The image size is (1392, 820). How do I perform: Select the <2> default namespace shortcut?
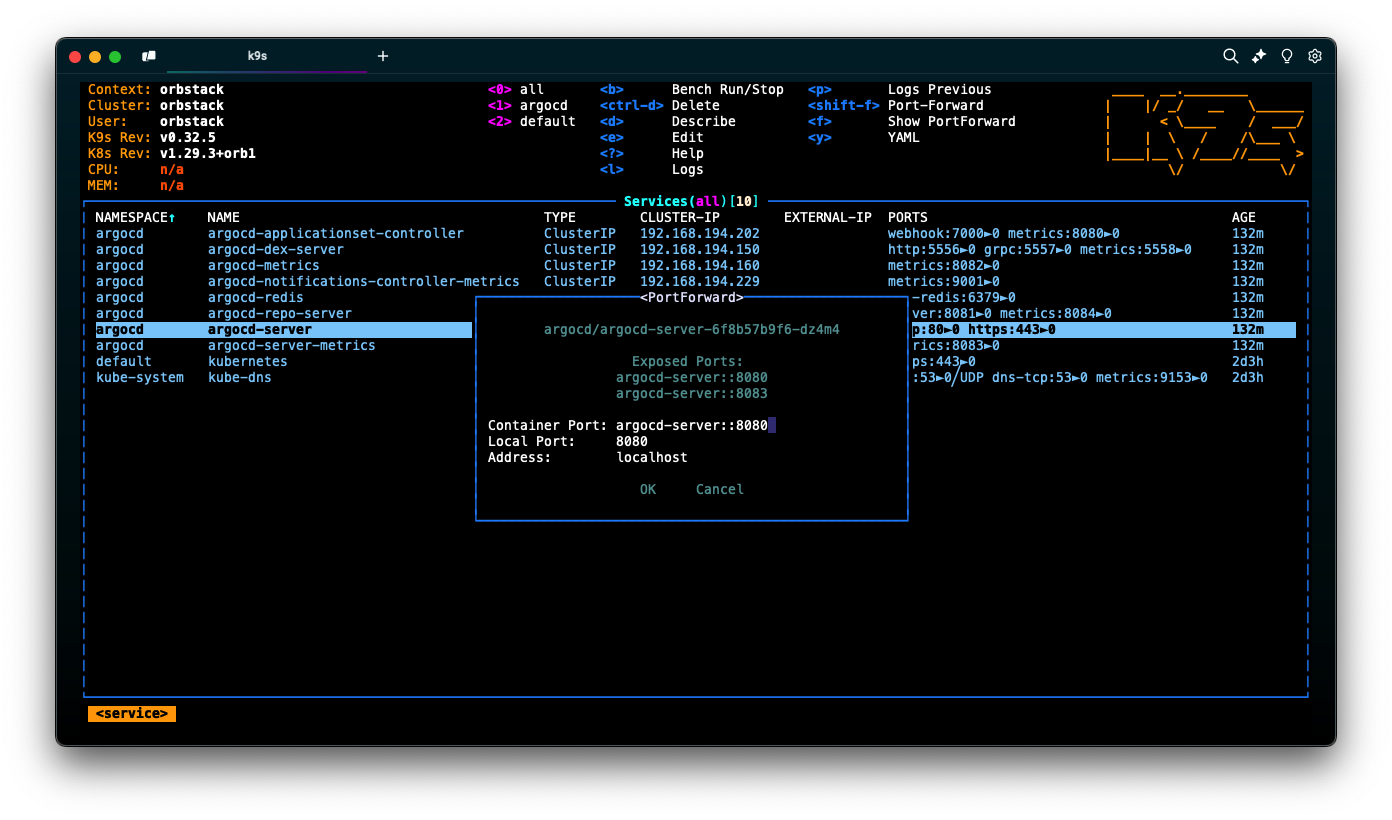pos(532,121)
